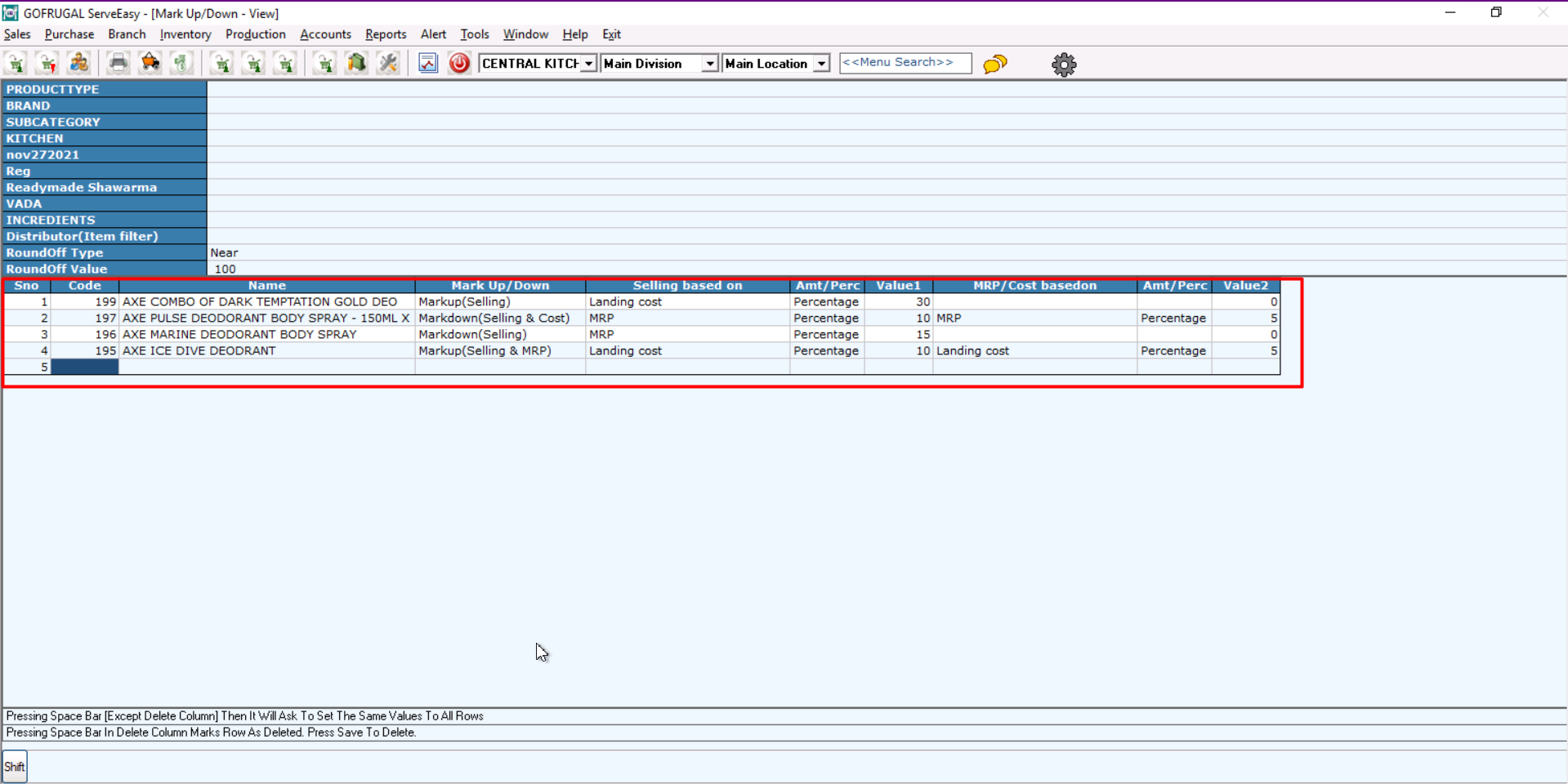Click the RoundOff Type value Near
This screenshot has height=784, width=1568.
(225, 253)
